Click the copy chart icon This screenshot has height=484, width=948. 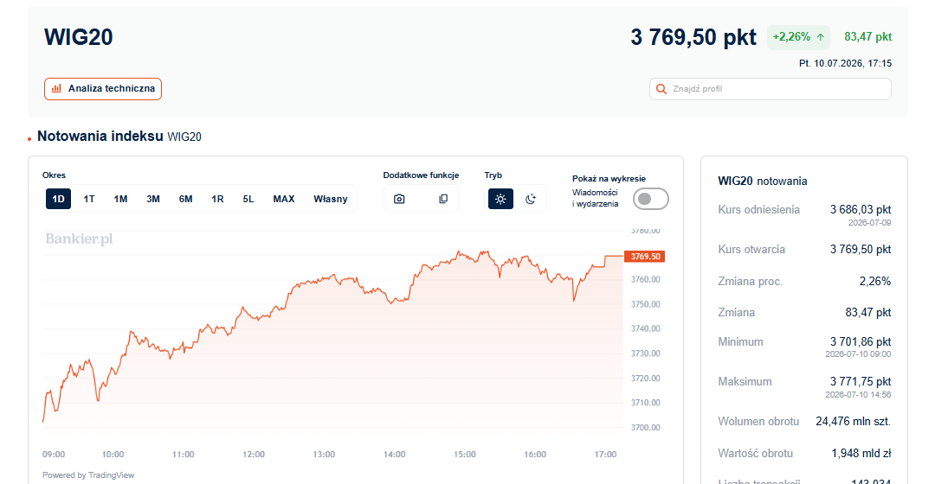pos(443,199)
